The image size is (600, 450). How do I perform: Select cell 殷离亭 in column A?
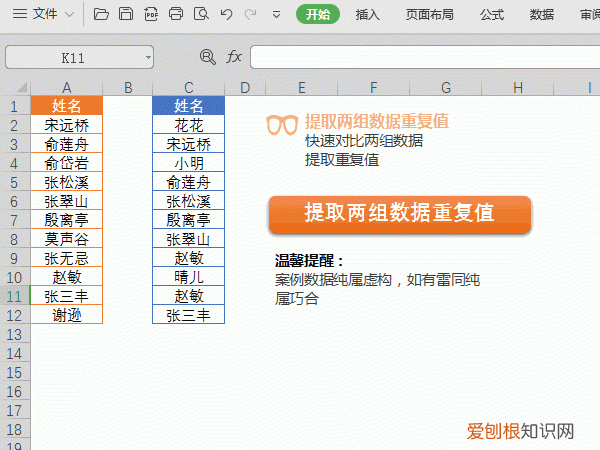(67, 220)
